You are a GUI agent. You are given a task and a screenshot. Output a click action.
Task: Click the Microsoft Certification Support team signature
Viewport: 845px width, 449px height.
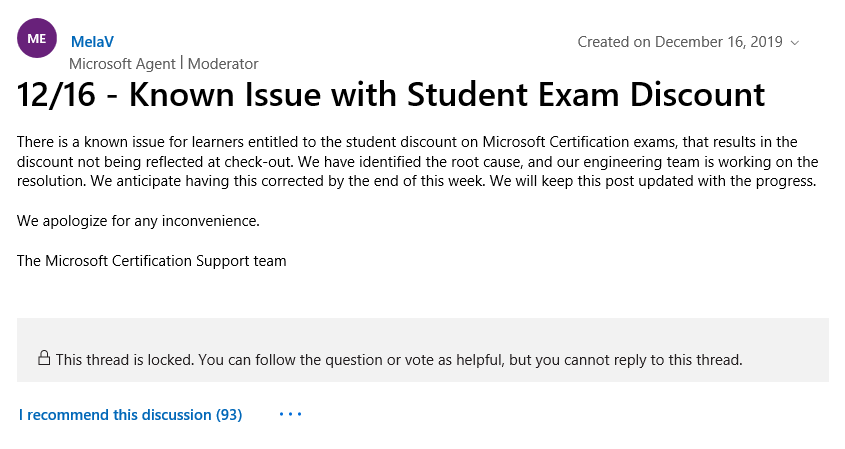(151, 261)
